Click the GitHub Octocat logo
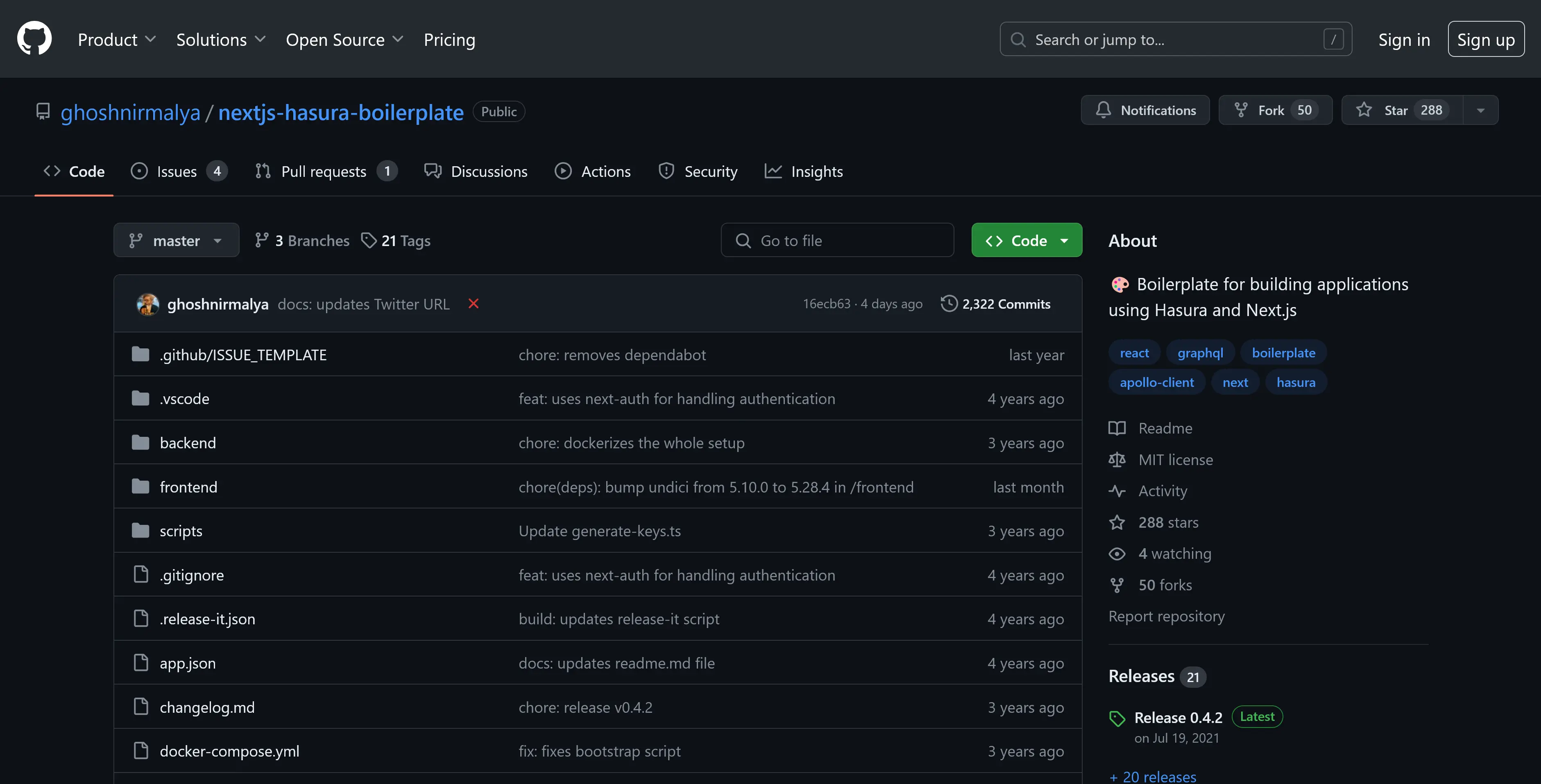The height and width of the screenshot is (784, 1541). 34,39
